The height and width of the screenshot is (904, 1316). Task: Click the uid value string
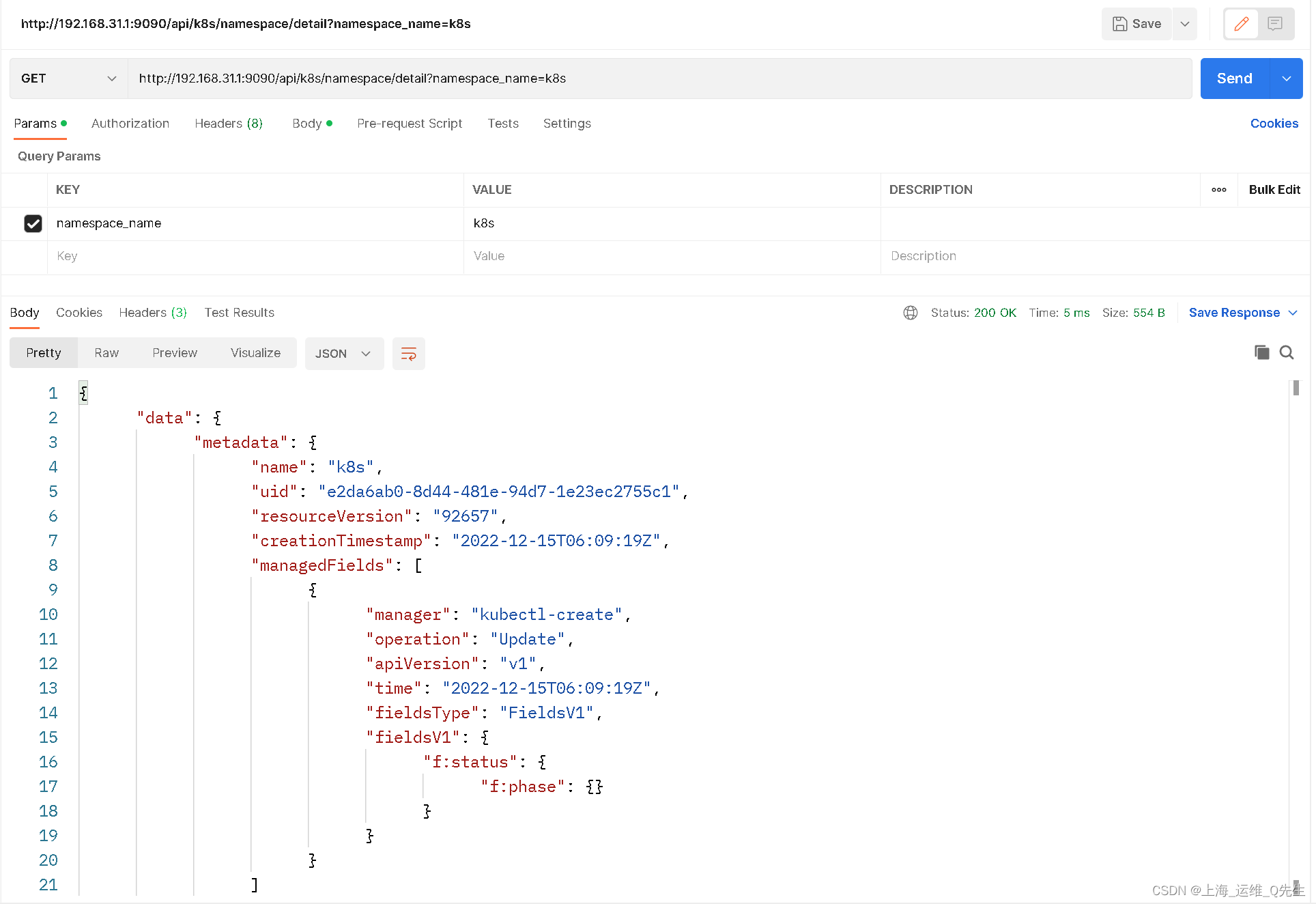pos(499,492)
